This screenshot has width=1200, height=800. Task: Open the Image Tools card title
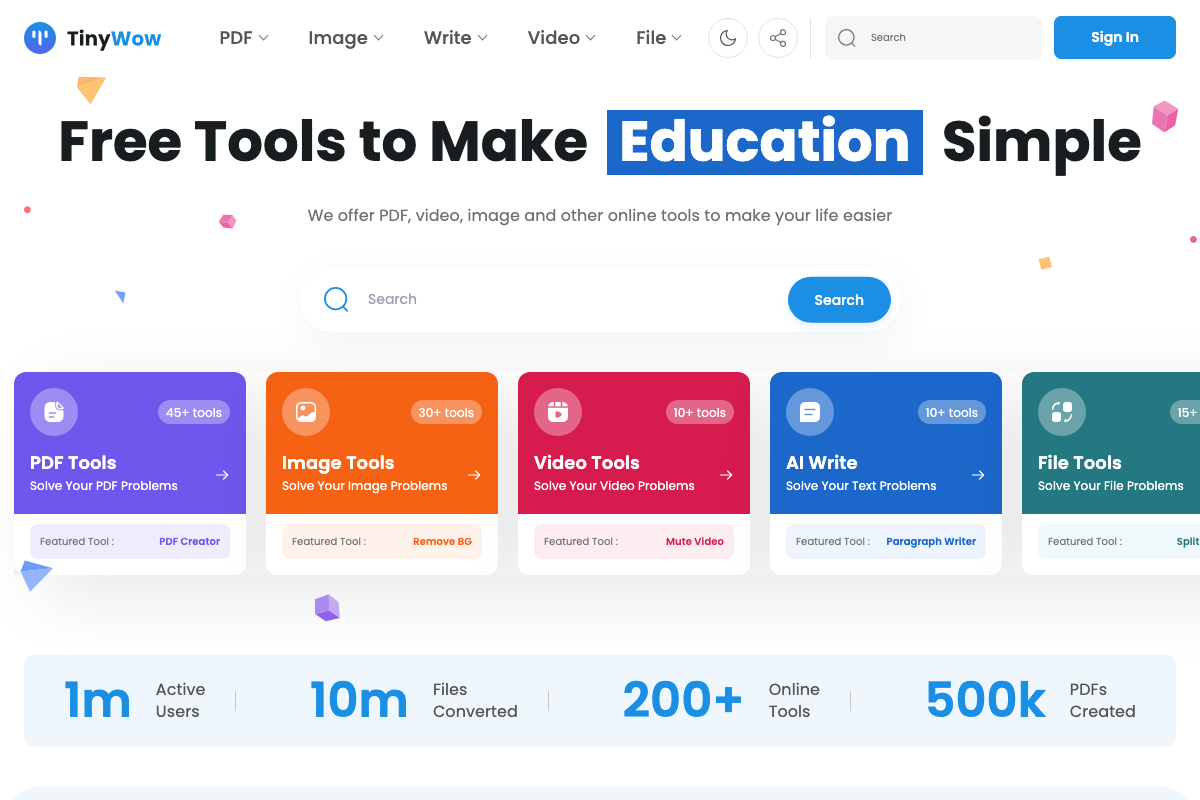(338, 463)
